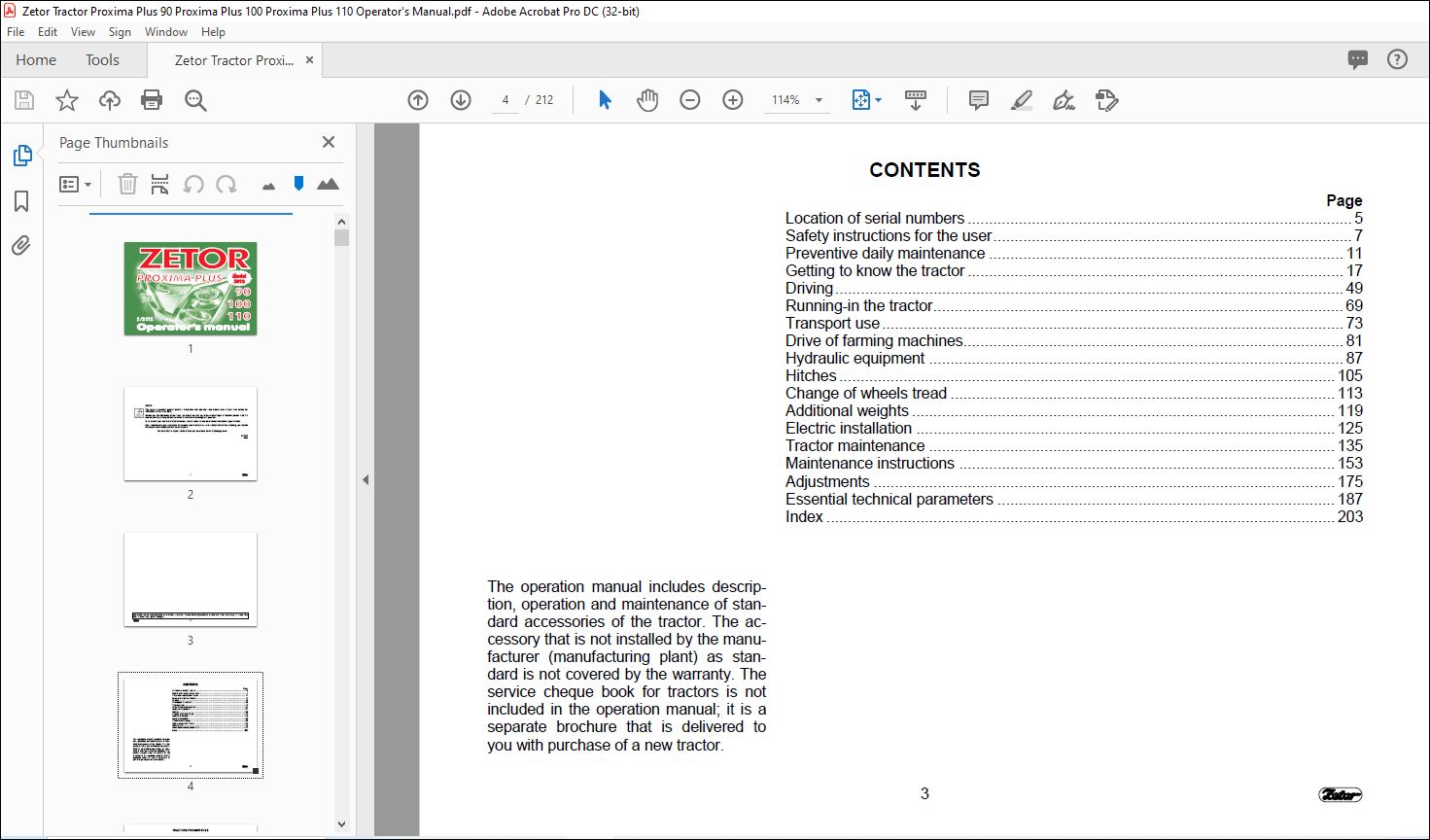Delete selected page with trash icon
This screenshot has width=1430, height=840.
[127, 184]
